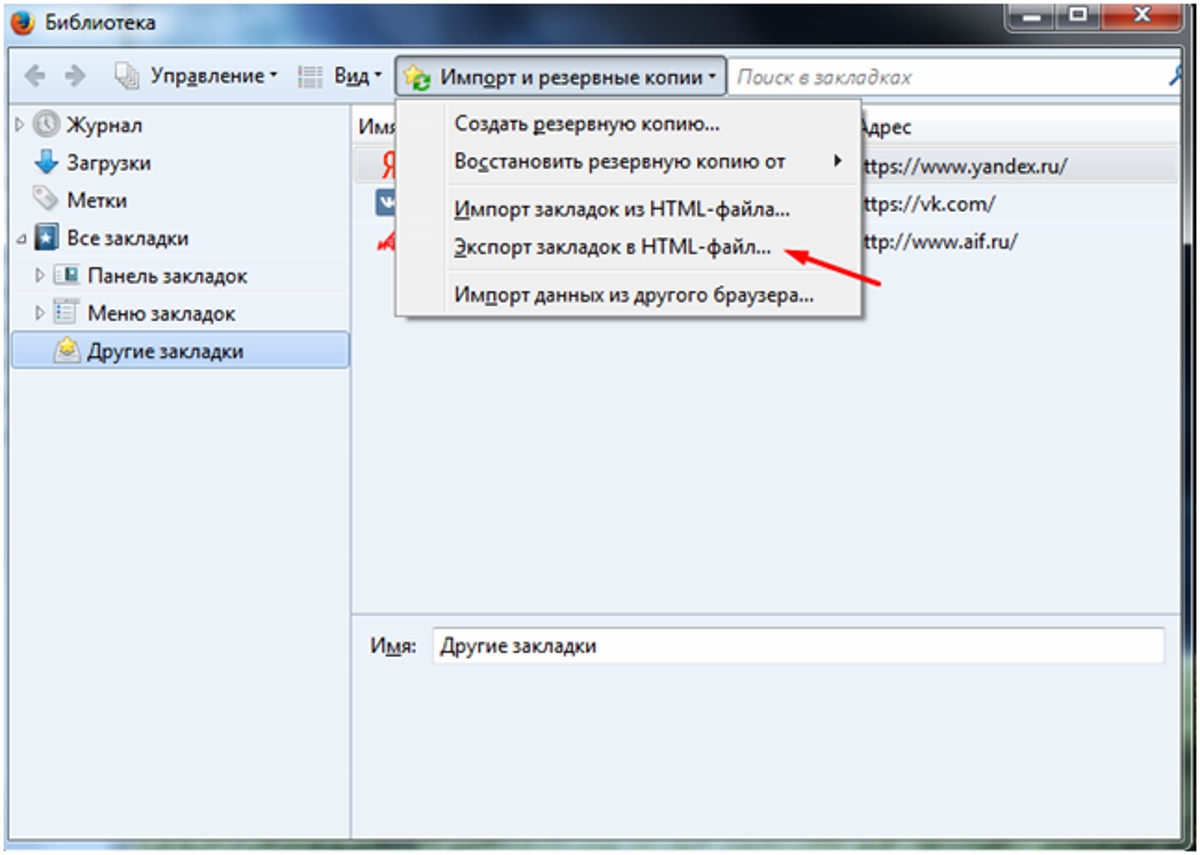Click the Имя text field
The width and height of the screenshot is (1200, 855).
click(x=799, y=646)
